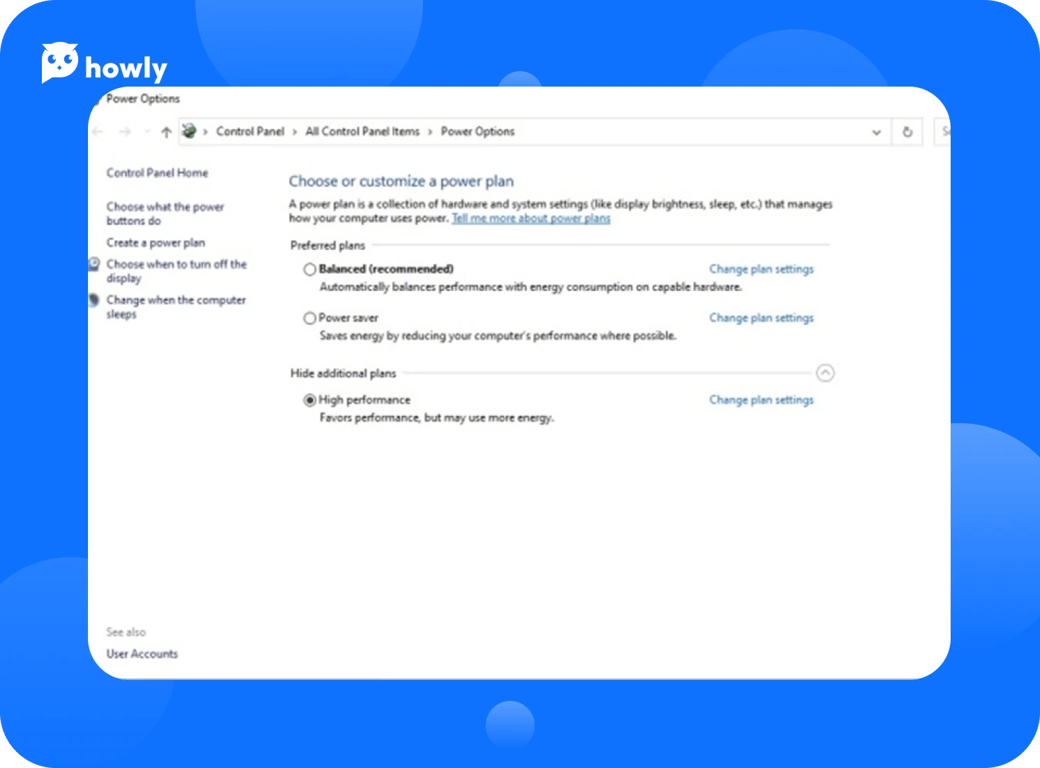Select the Balanced (recommended) power plan
Image resolution: width=1040 pixels, height=768 pixels.
(310, 269)
